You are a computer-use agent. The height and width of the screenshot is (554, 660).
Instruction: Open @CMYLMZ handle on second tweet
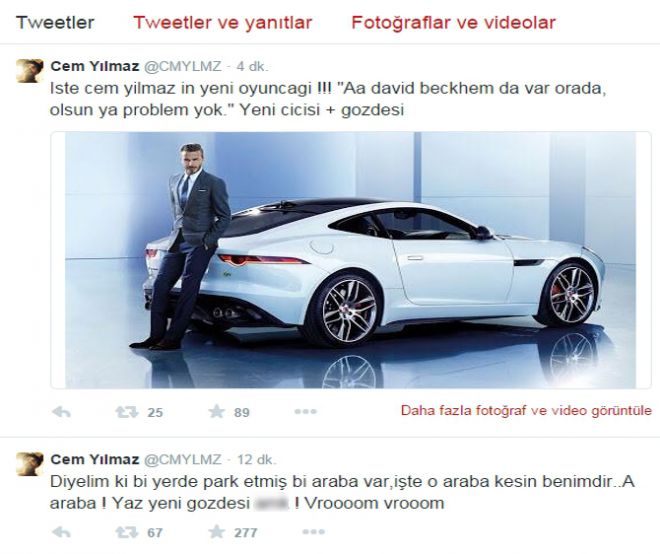pyautogui.click(x=183, y=459)
